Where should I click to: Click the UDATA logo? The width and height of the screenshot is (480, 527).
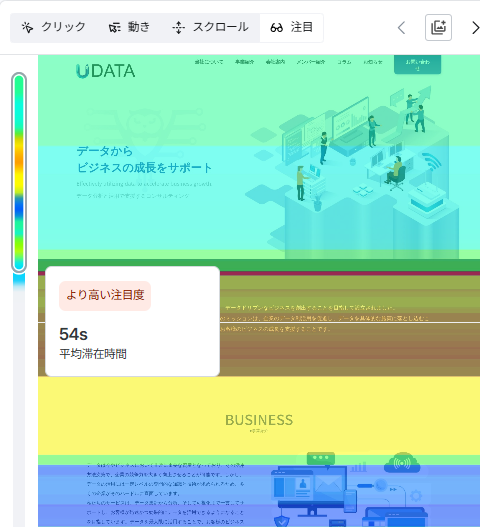[x=106, y=71]
